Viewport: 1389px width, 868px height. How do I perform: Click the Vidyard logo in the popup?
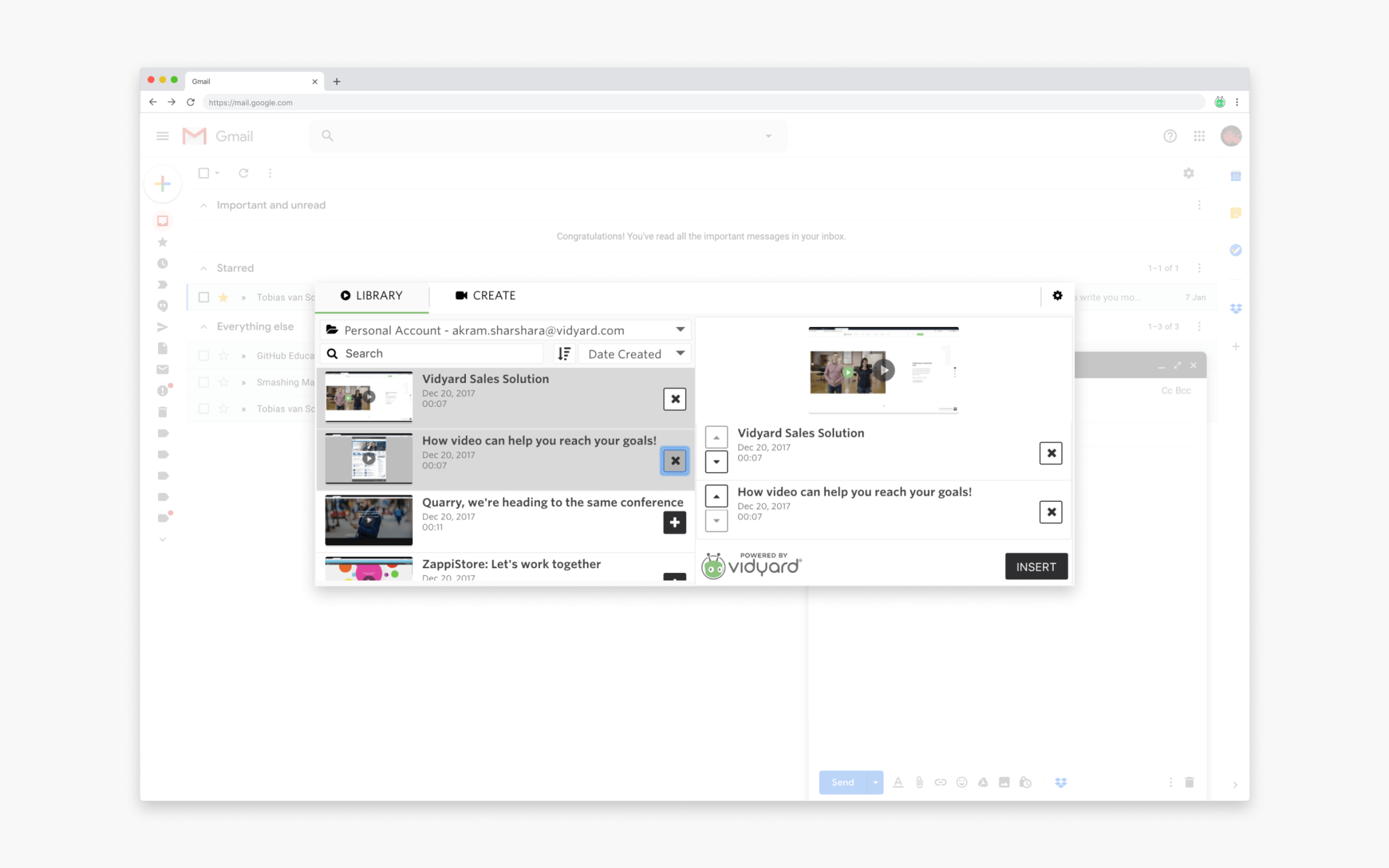click(x=751, y=566)
